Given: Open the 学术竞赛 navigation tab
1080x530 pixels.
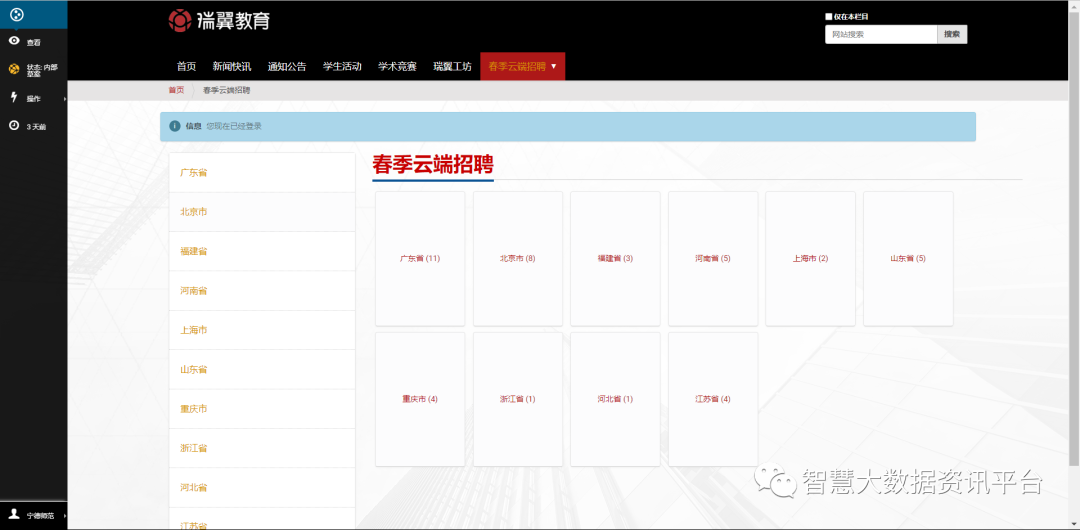Looking at the screenshot, I should 397,67.
